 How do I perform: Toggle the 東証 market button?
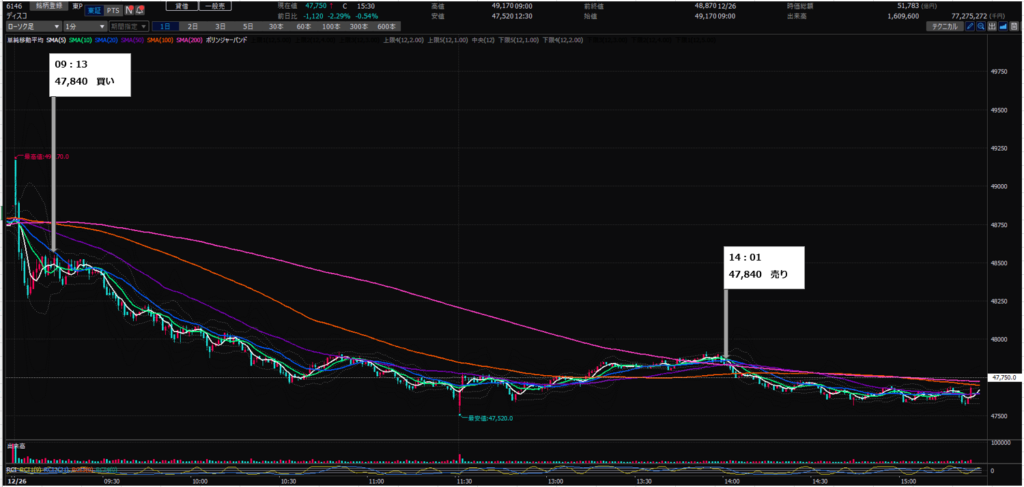click(x=94, y=10)
